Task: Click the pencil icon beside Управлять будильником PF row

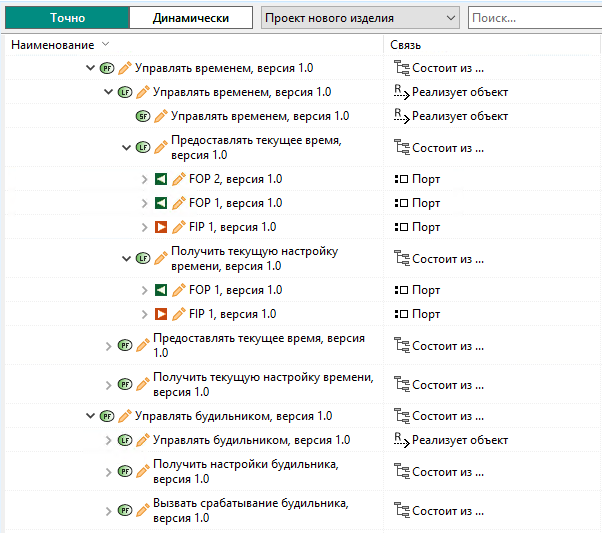Action: 125,416
